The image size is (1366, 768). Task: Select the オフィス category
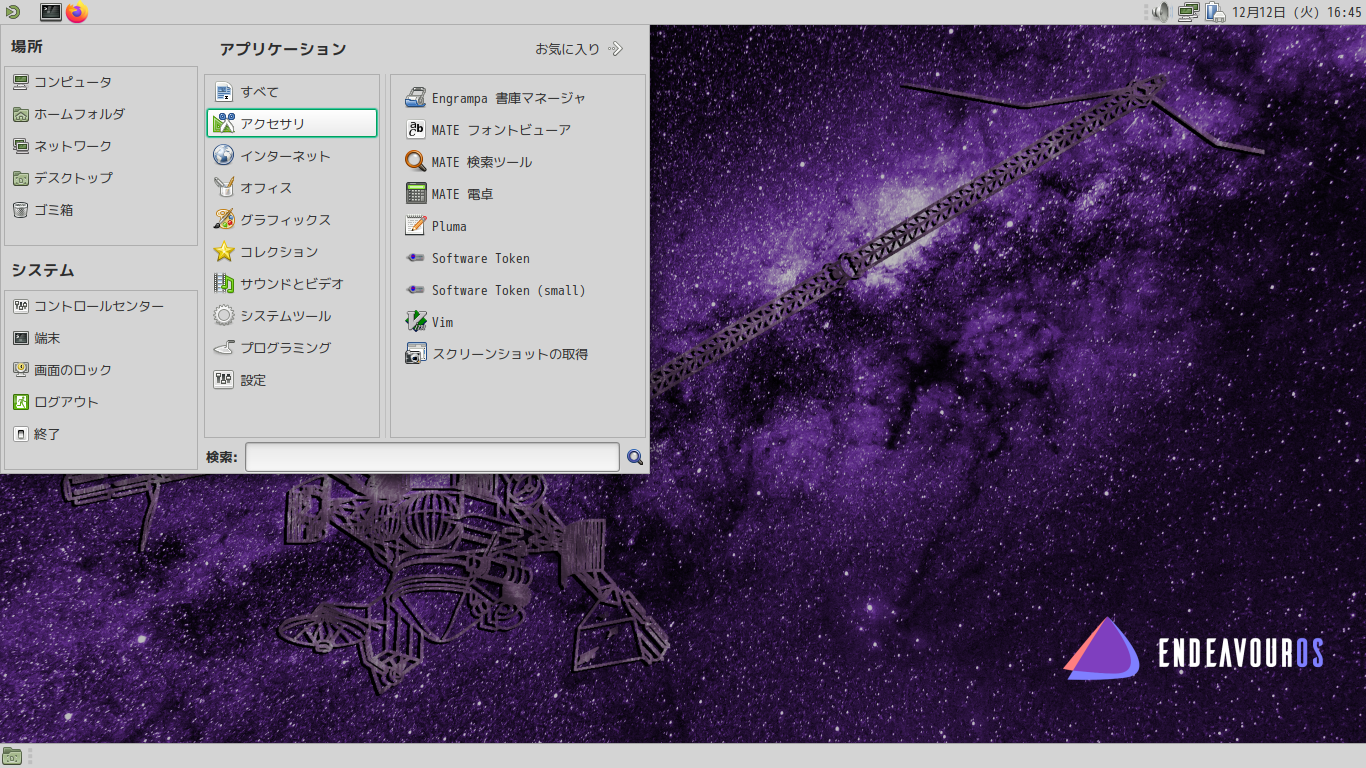pyautogui.click(x=292, y=188)
